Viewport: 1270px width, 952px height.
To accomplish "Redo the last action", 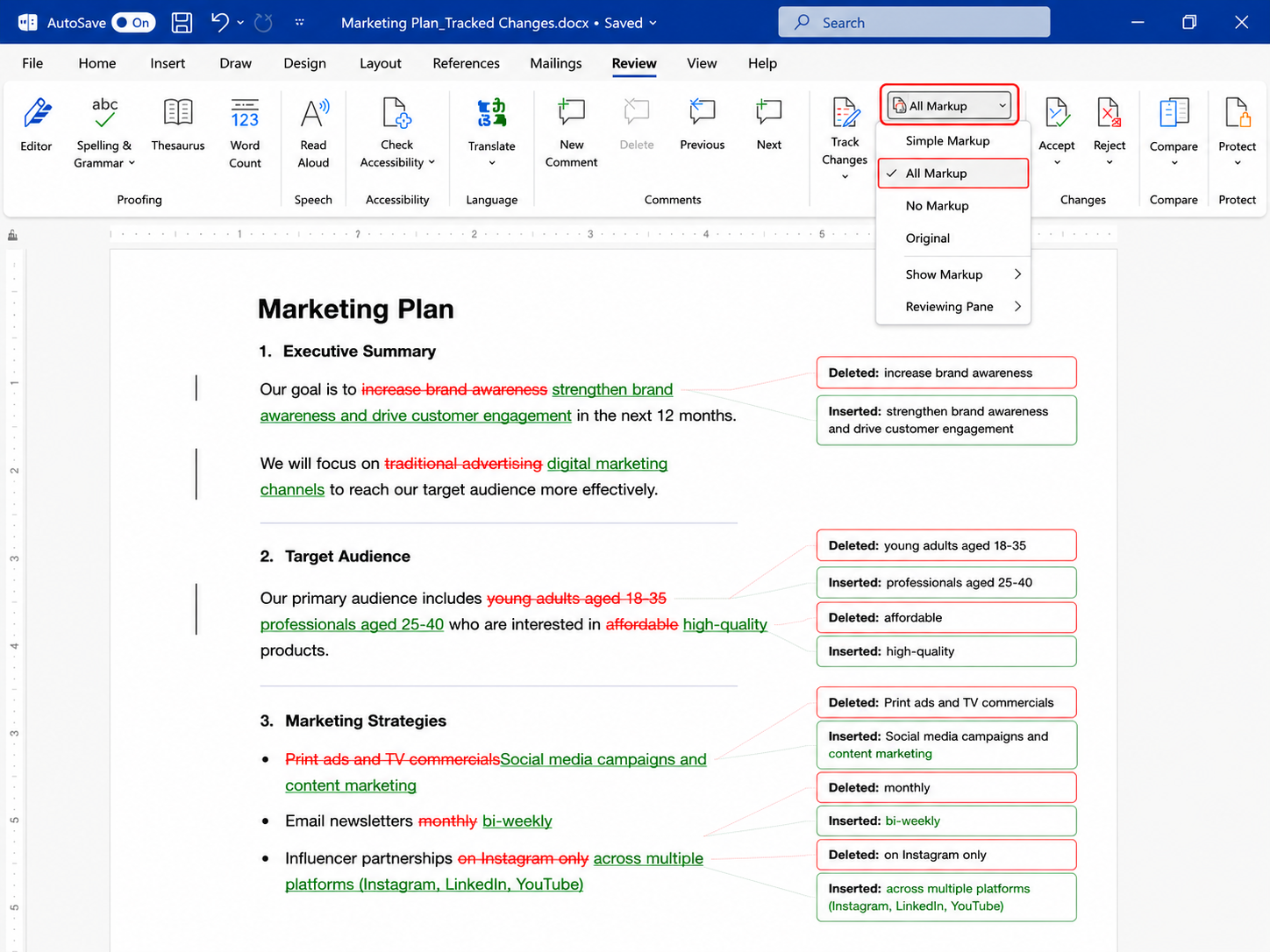I will click(x=263, y=23).
